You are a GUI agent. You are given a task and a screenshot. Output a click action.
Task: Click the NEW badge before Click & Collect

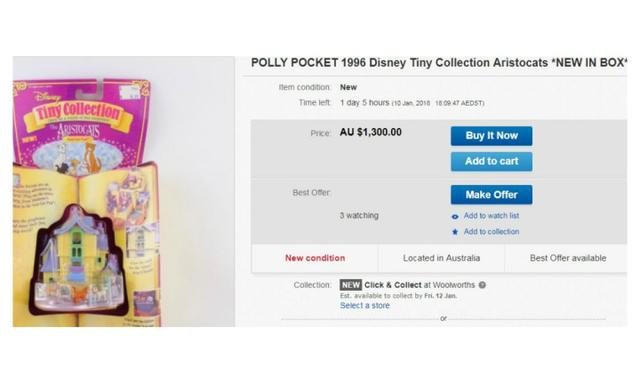point(351,285)
